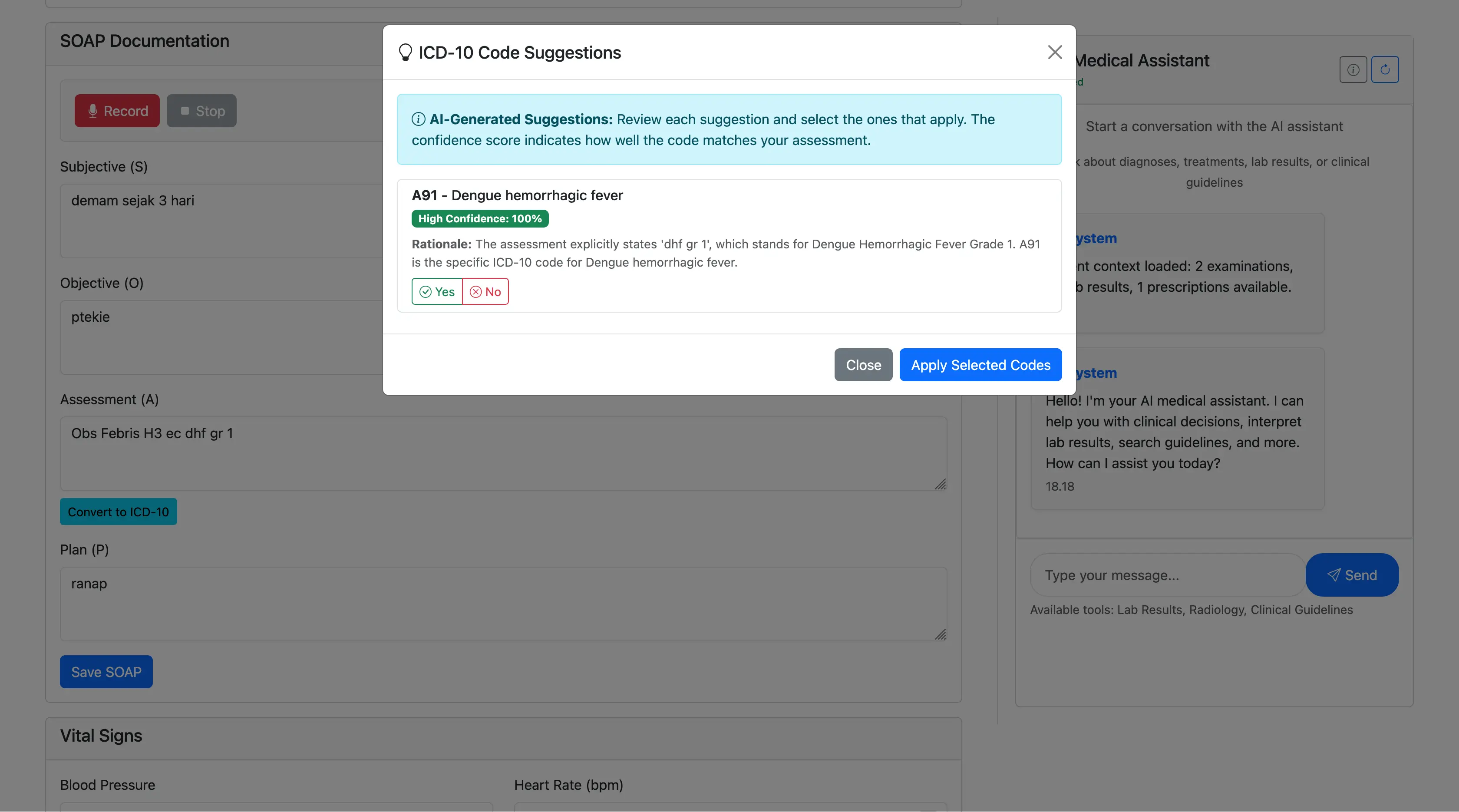Click the High Confidence 100% badge
This screenshot has width=1459, height=812.
pyautogui.click(x=480, y=218)
